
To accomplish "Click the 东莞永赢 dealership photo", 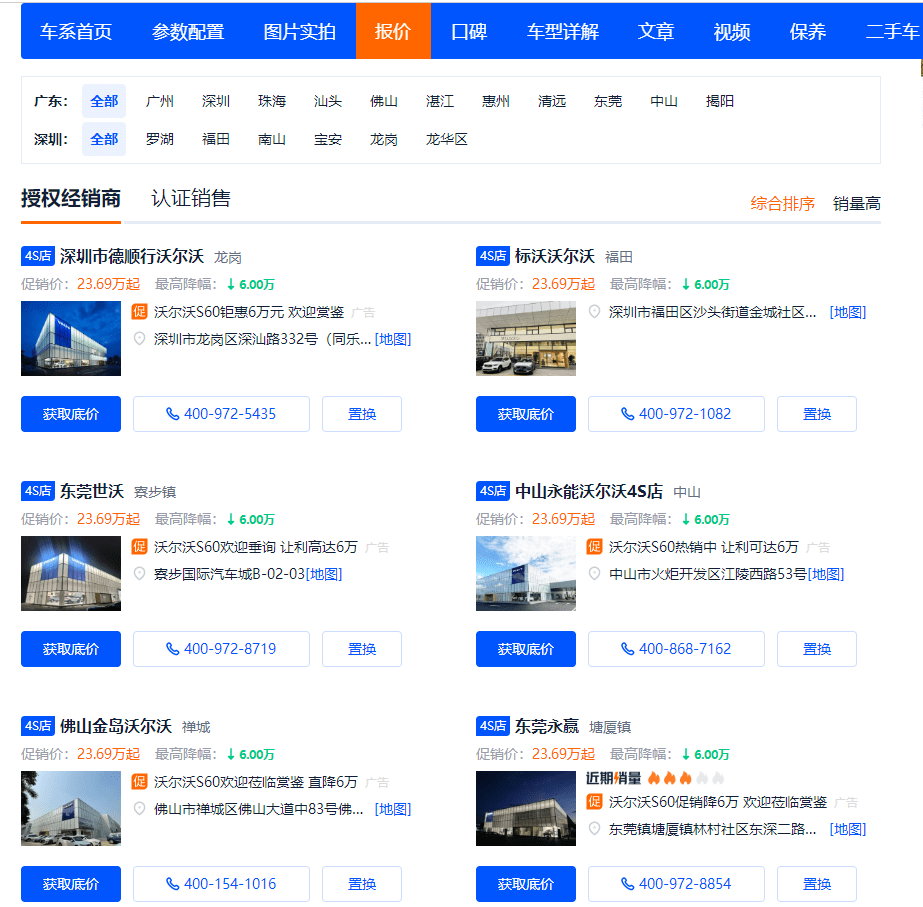I will (x=525, y=808).
